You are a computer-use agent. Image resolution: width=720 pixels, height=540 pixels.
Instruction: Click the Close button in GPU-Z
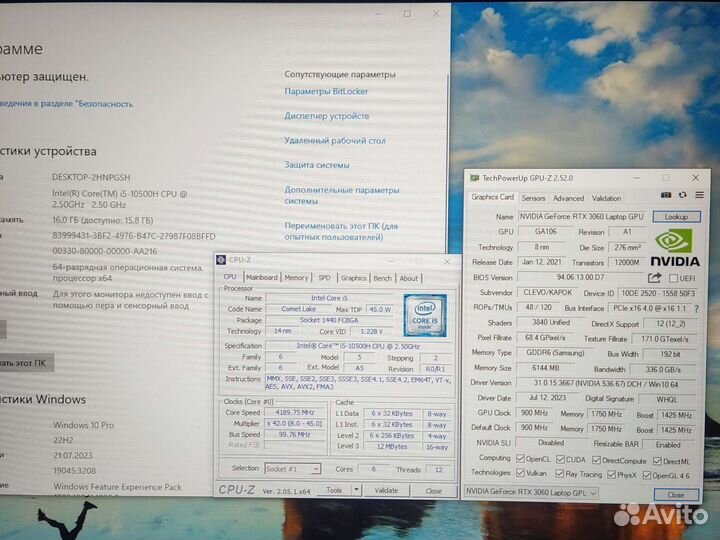(x=676, y=495)
